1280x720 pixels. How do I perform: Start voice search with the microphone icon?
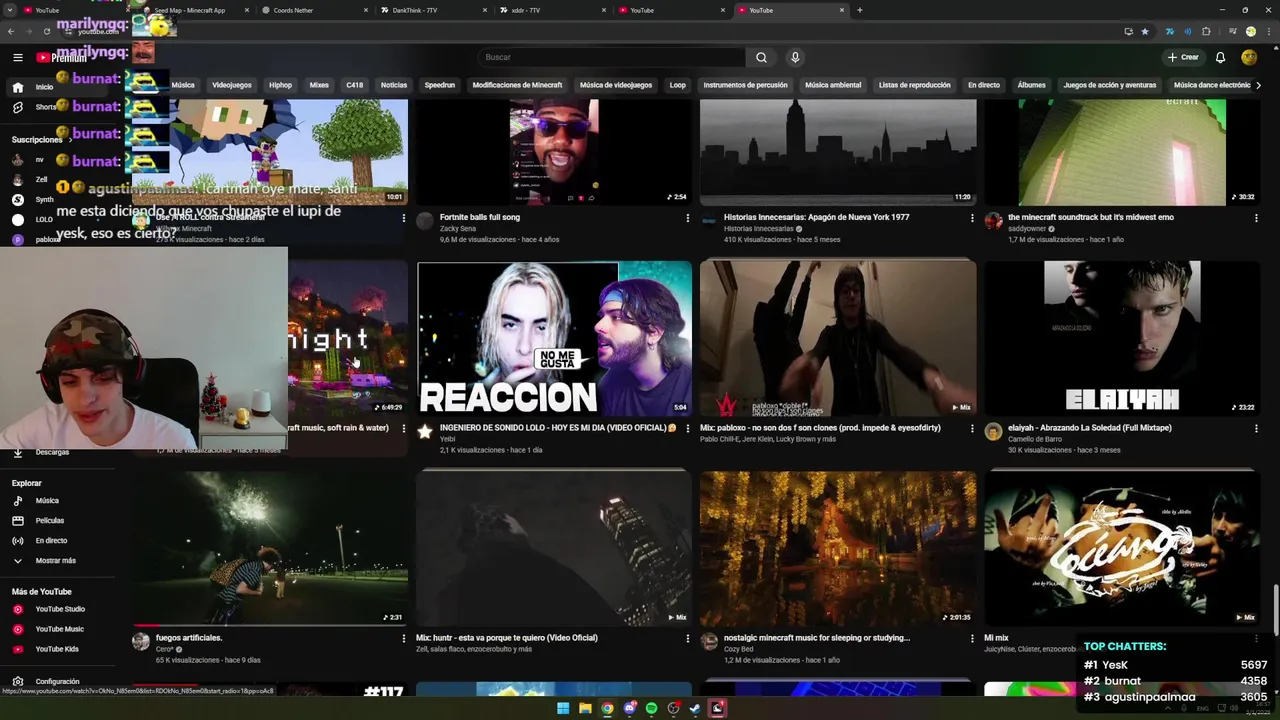click(795, 57)
